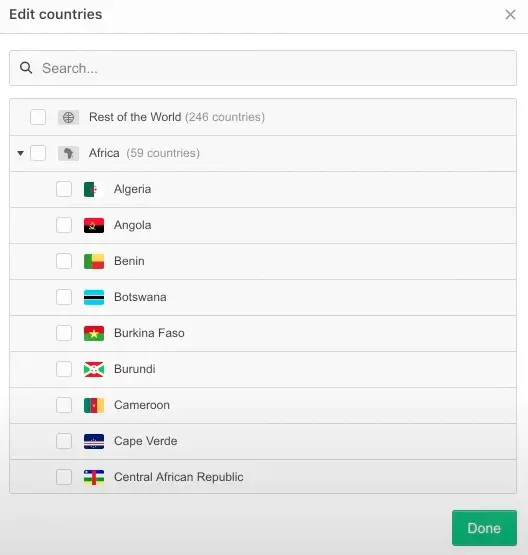
Task: Click the Botswana flag icon
Action: 94,297
